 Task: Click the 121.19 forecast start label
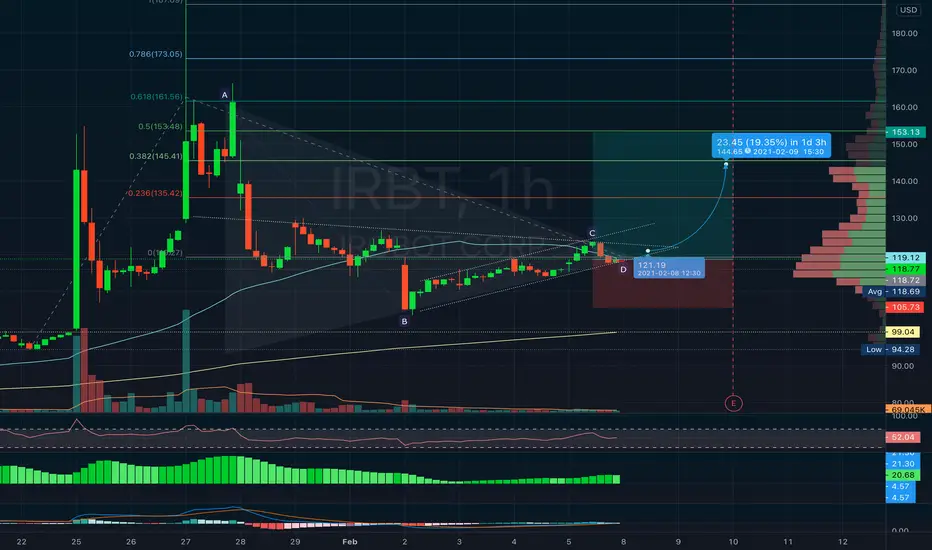pyautogui.click(x=669, y=269)
